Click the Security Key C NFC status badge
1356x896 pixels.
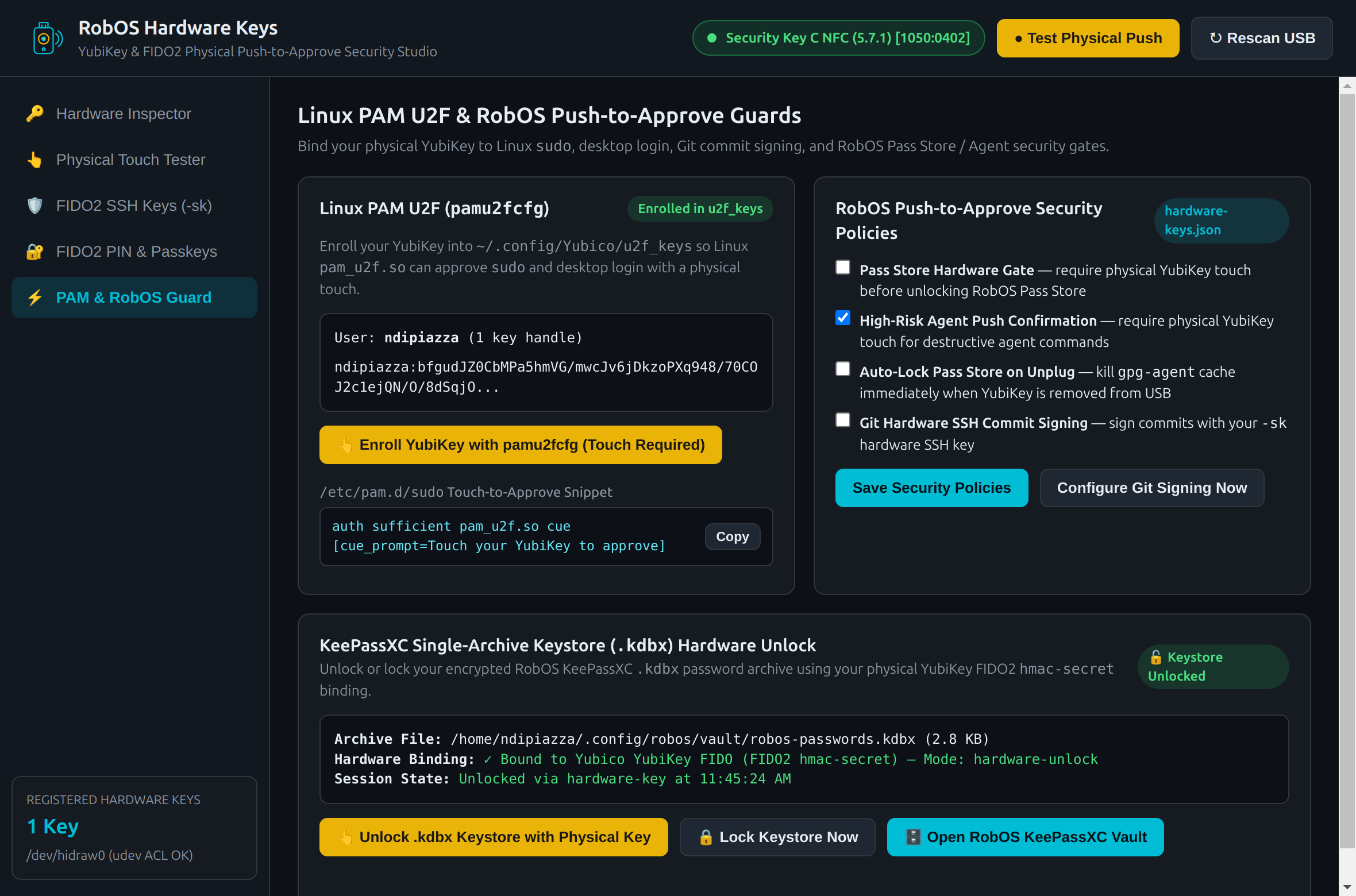tap(838, 38)
